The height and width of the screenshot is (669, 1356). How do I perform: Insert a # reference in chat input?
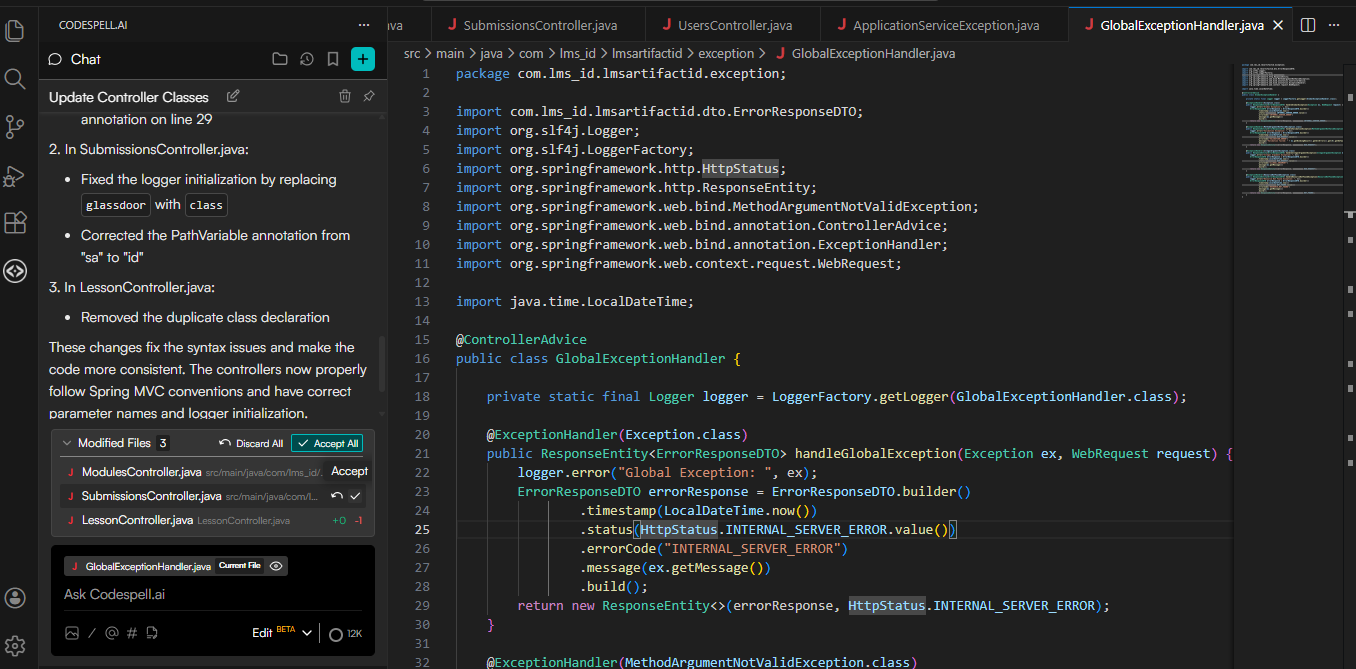click(x=131, y=633)
